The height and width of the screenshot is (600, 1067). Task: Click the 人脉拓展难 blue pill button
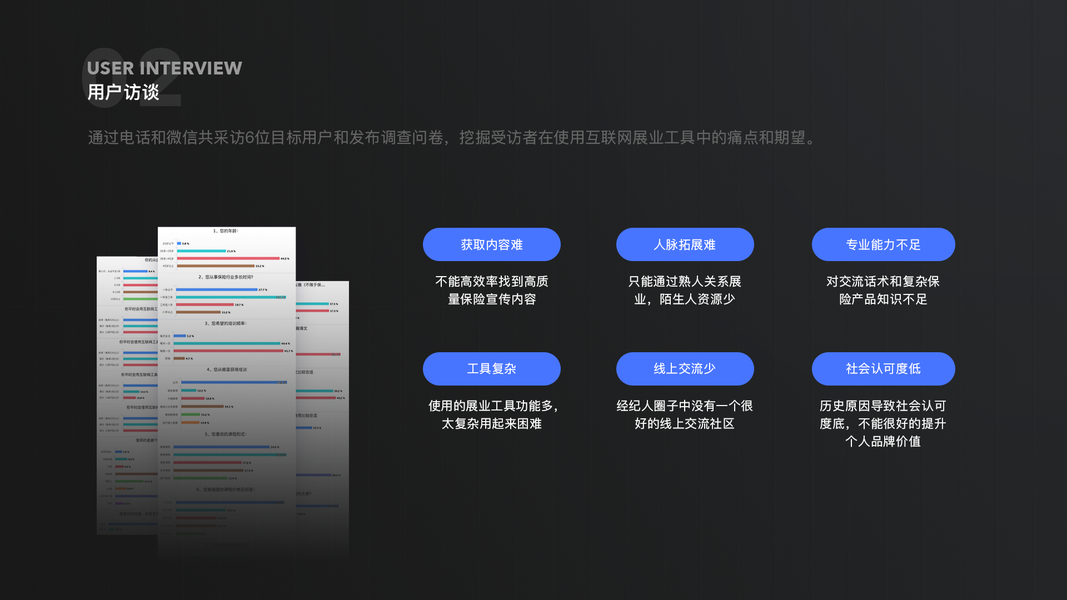(685, 244)
